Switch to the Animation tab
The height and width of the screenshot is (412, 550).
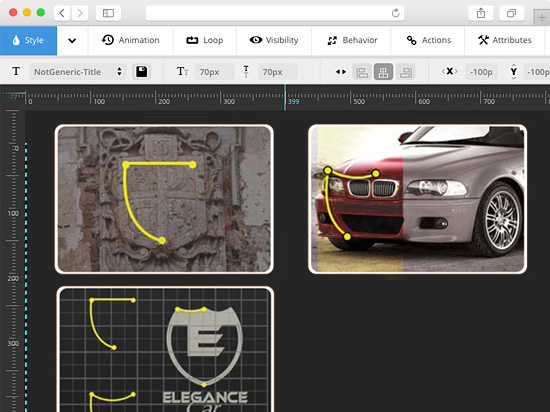(130, 40)
